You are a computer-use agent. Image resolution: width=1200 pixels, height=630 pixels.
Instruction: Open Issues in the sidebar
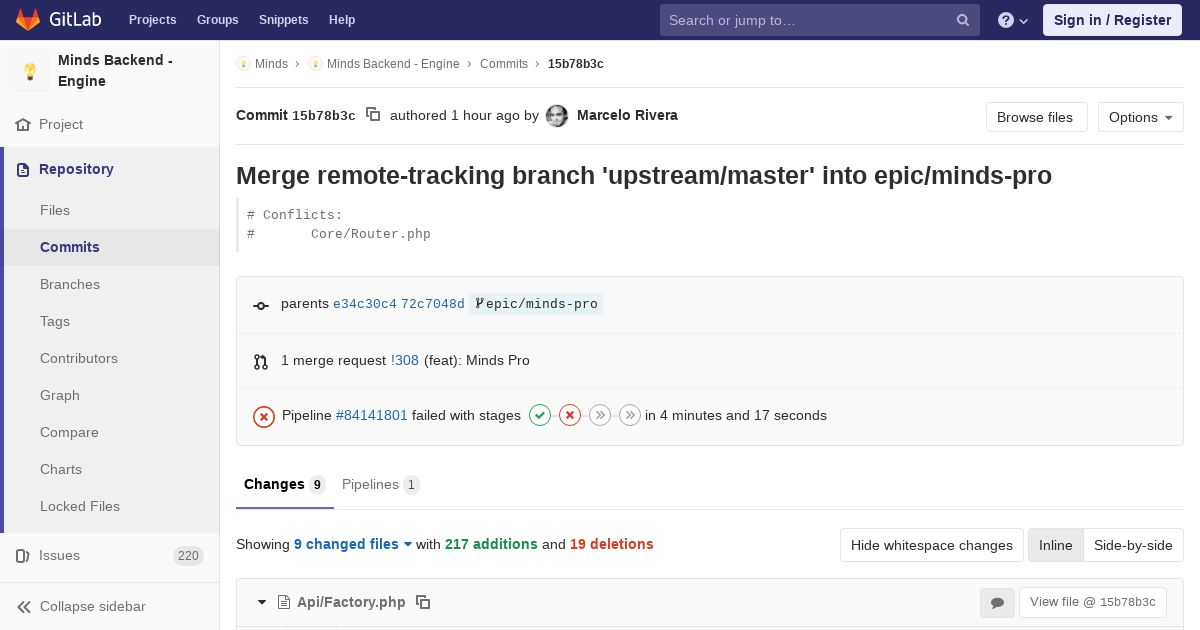(59, 555)
